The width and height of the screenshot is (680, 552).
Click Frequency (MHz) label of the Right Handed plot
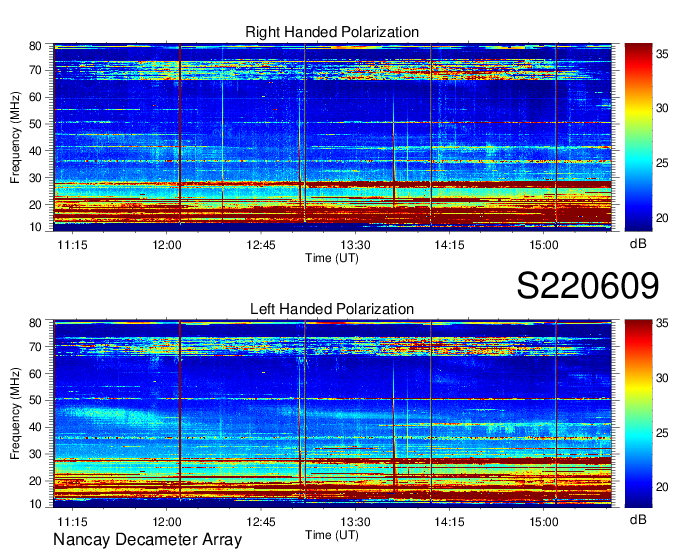tap(15, 137)
